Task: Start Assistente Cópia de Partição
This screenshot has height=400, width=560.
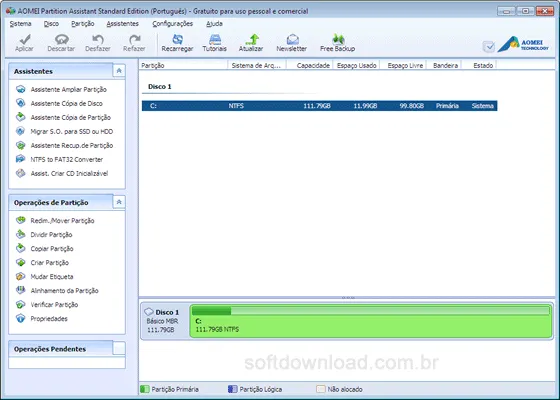Action: coord(71,117)
